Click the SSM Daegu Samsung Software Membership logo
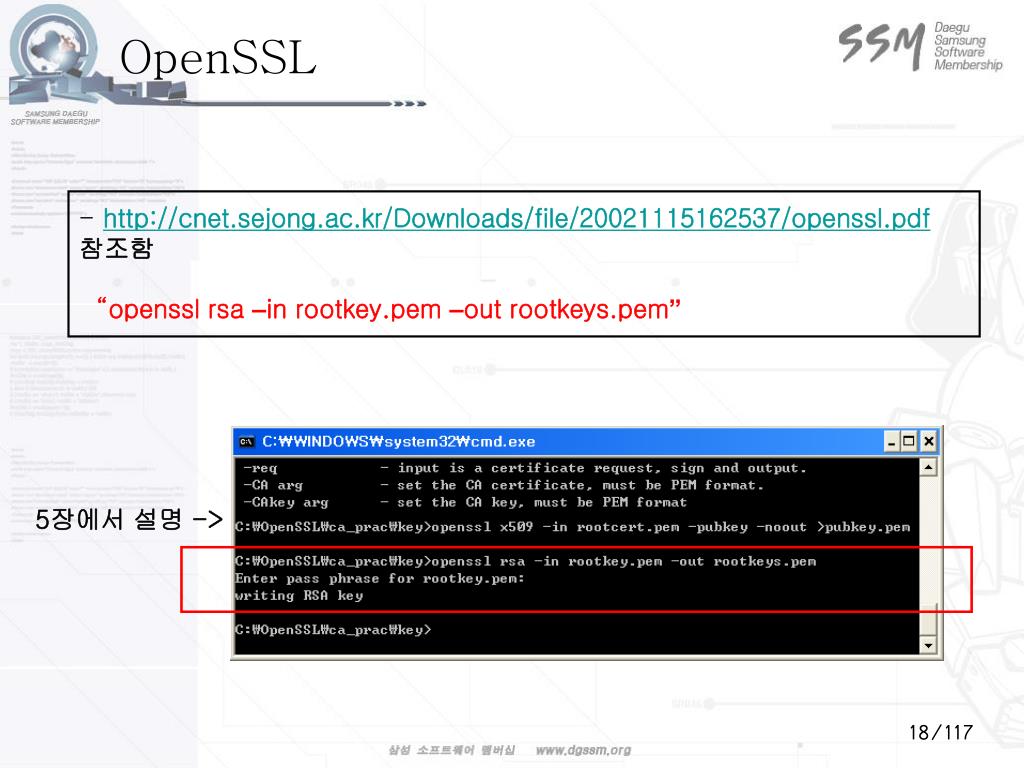The height and width of the screenshot is (768, 1024). click(921, 46)
